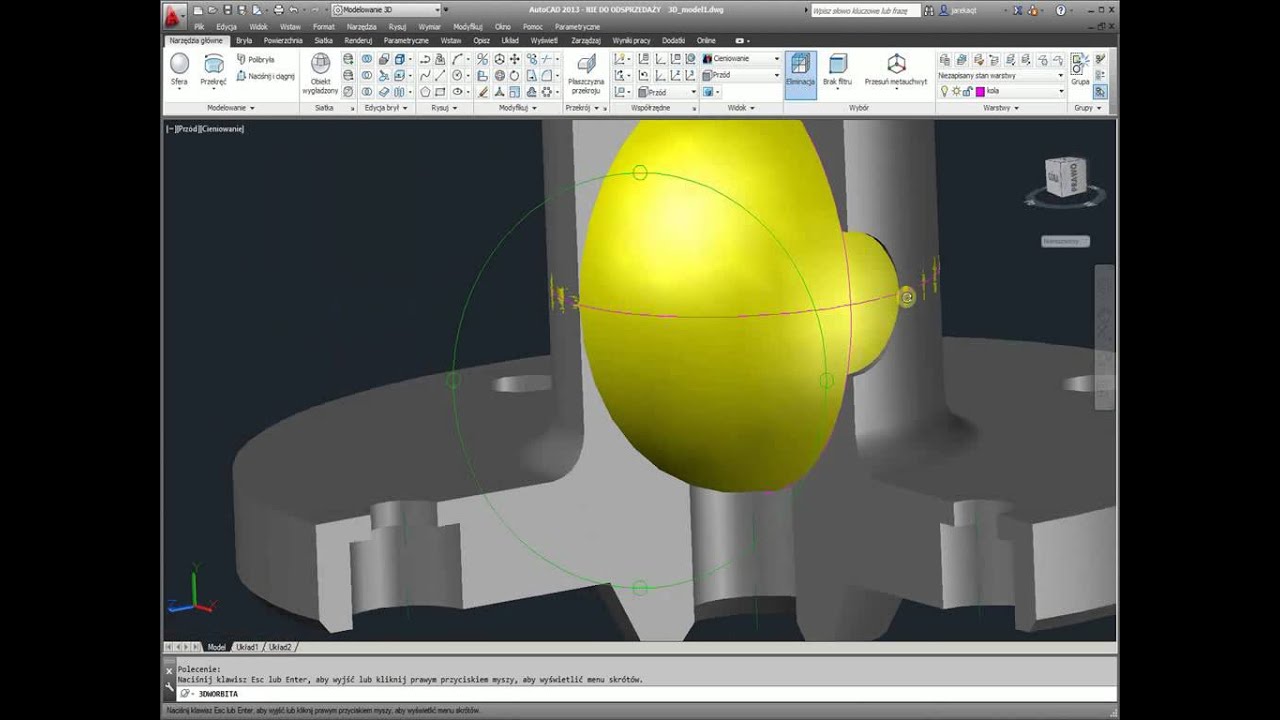This screenshot has width=1280, height=720.
Task: Click the magenta kola layer color swatch
Action: (x=980, y=91)
